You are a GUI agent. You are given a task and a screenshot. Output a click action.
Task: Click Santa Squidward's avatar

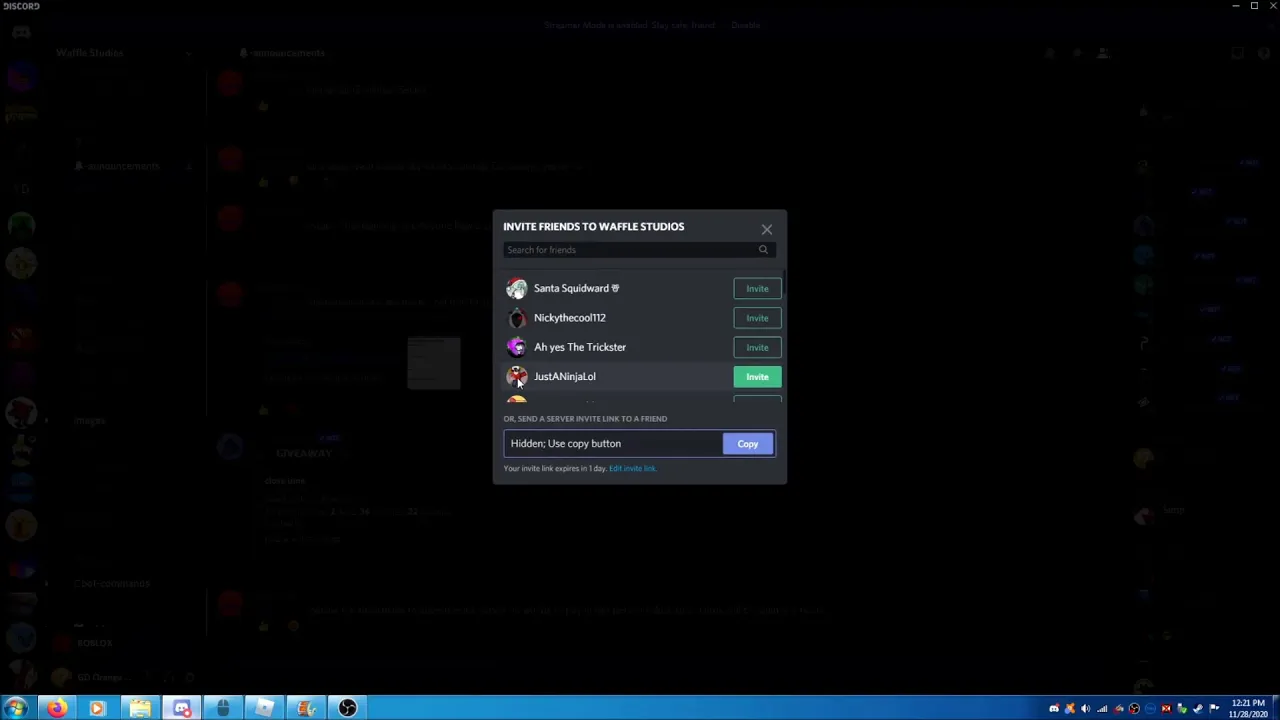click(516, 289)
